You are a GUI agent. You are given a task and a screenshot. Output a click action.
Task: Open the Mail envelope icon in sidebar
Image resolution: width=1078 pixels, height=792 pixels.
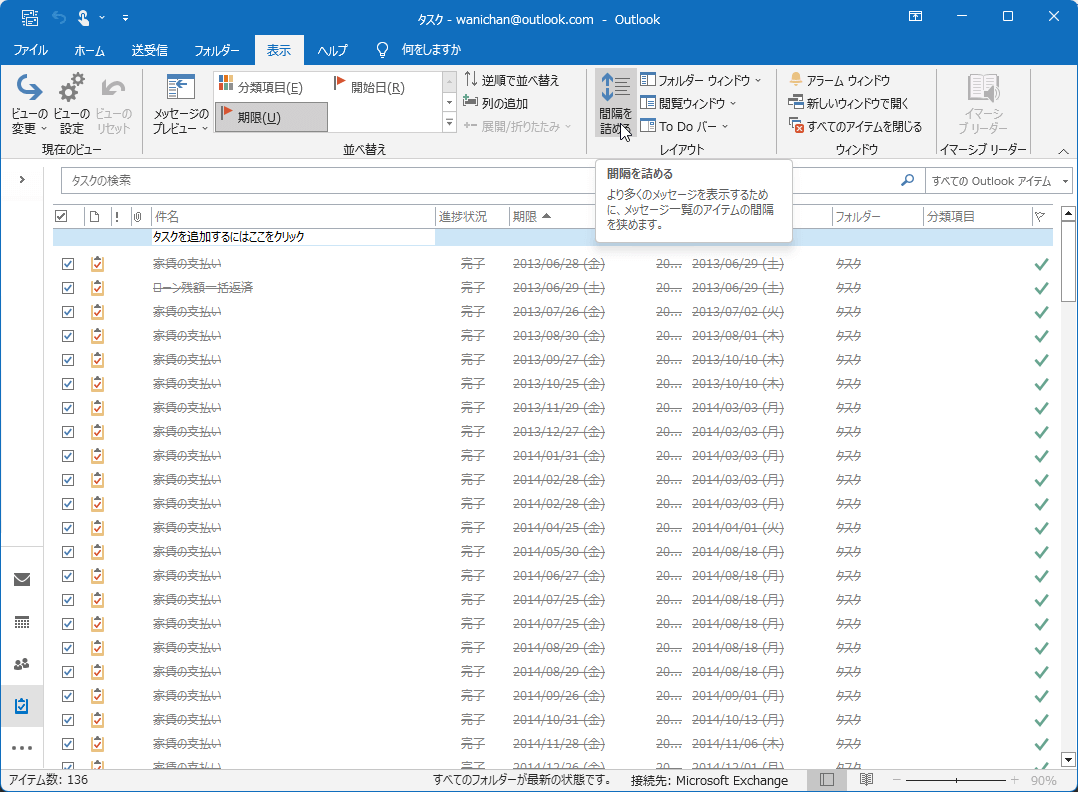tap(22, 579)
